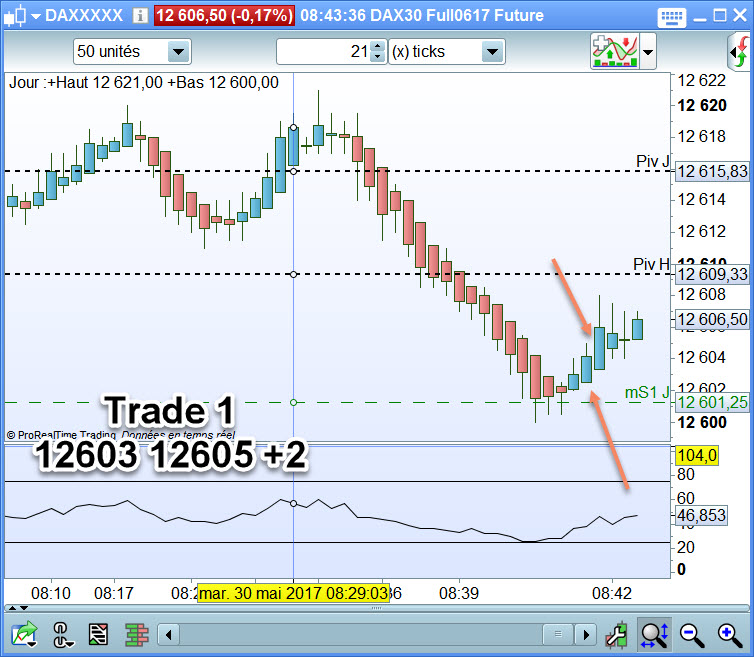The image size is (754, 657).
Task: Click the instrument info 'i' icon
Action: click(140, 16)
